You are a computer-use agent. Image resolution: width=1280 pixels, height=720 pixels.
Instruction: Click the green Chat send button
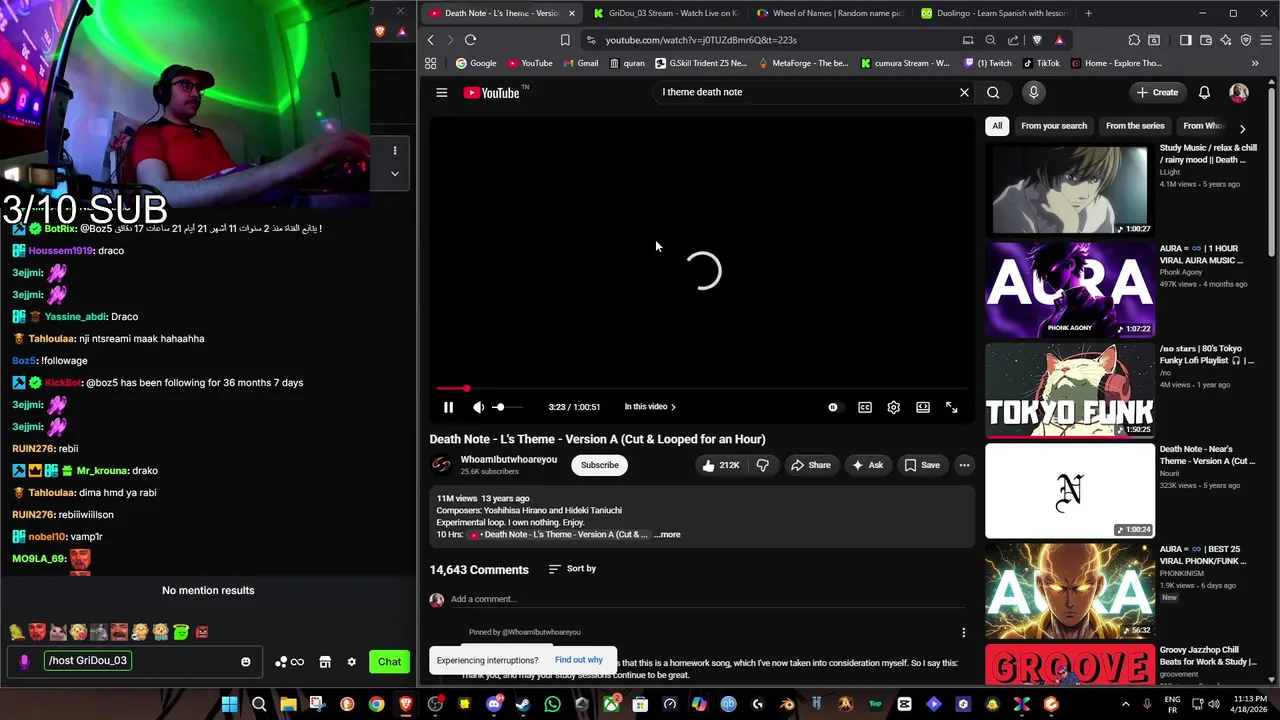pos(389,661)
